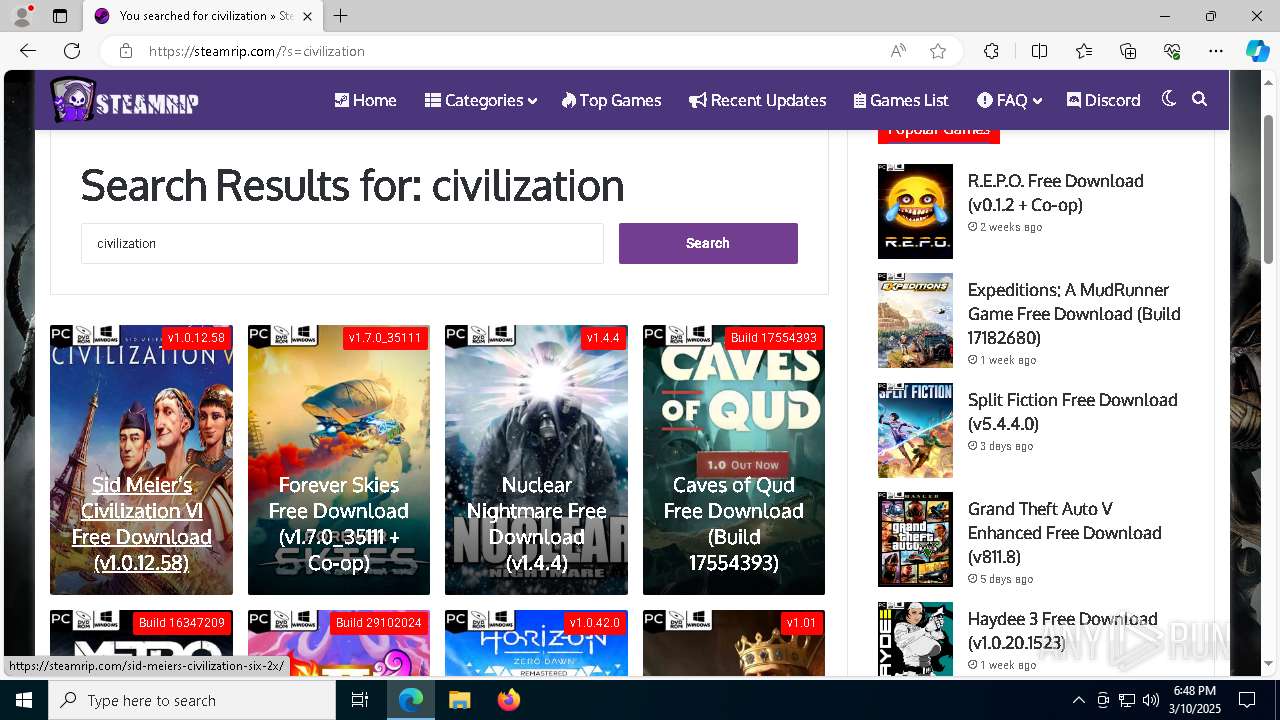This screenshot has height=720, width=1280.
Task: Open Grand Theft Auto V Enhanced link
Action: click(x=1064, y=533)
